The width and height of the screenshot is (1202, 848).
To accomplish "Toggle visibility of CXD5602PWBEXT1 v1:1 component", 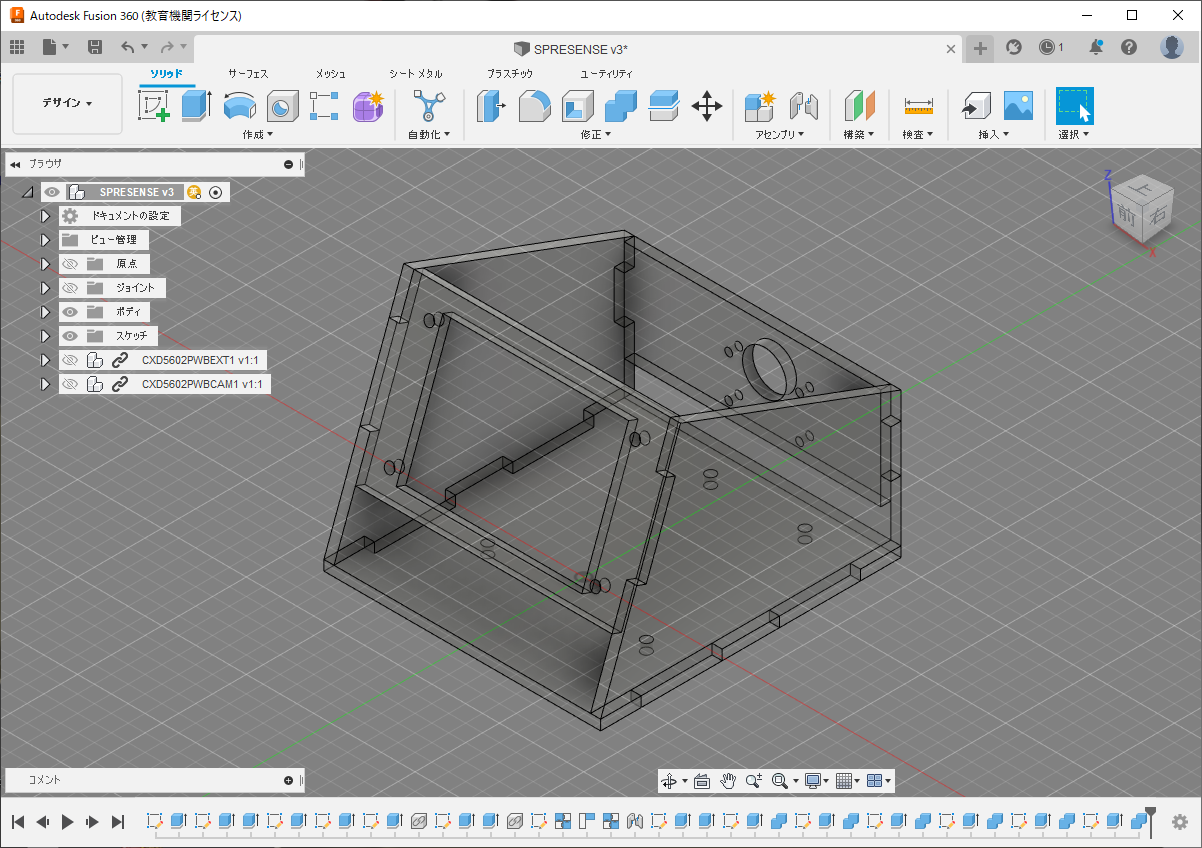I will [x=70, y=360].
